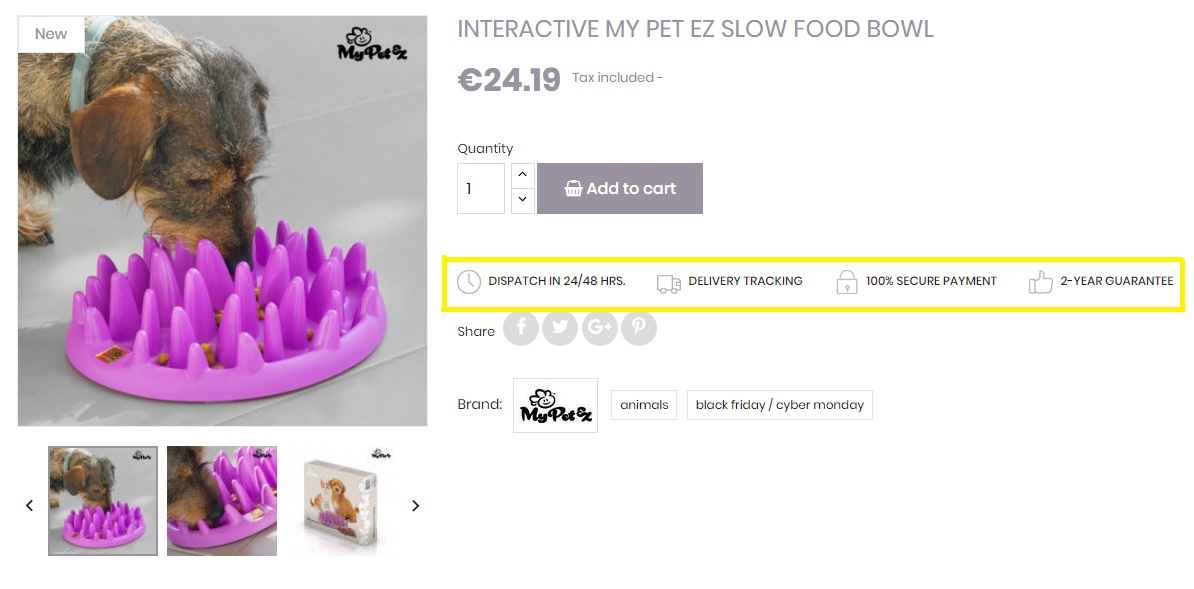Open the black friday / cyber monday tag
The height and width of the screenshot is (589, 1194).
pyautogui.click(x=779, y=405)
